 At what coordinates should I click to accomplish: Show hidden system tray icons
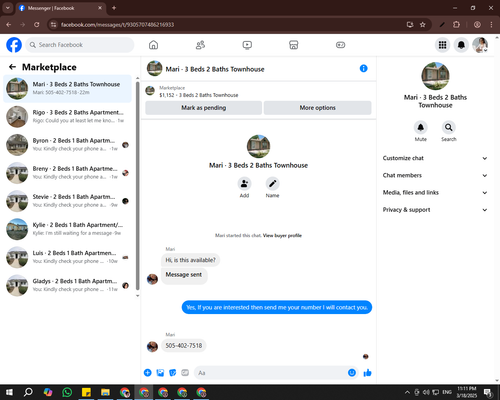click(407, 392)
